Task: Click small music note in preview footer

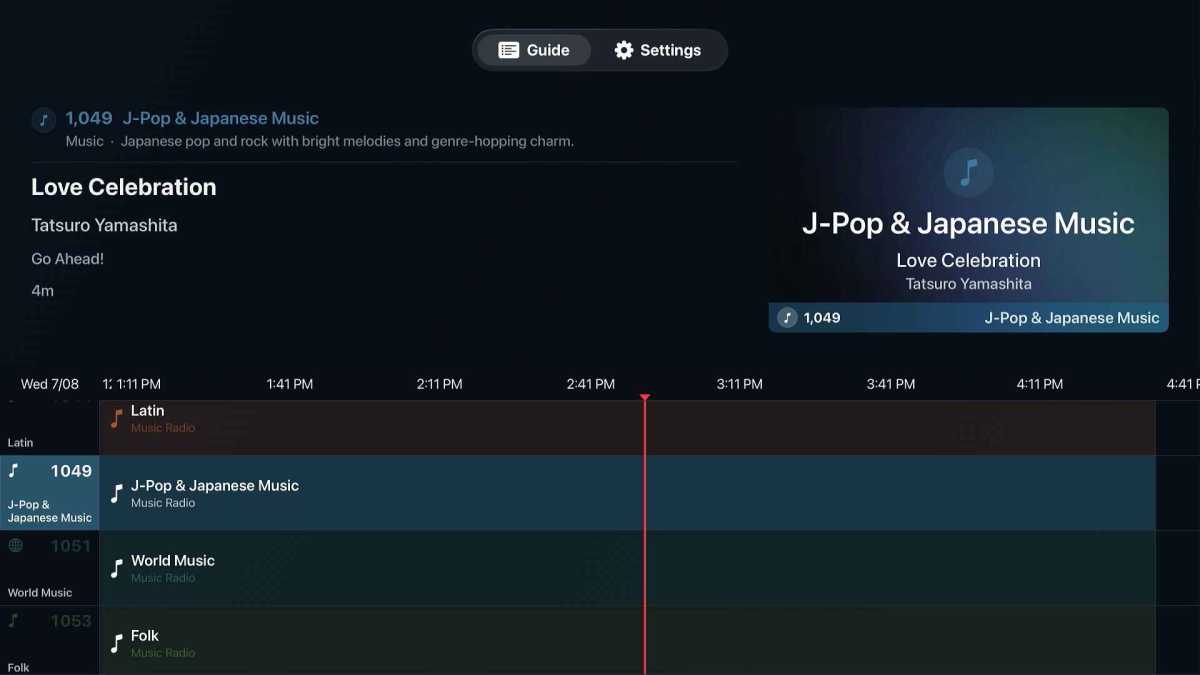Action: (x=787, y=318)
